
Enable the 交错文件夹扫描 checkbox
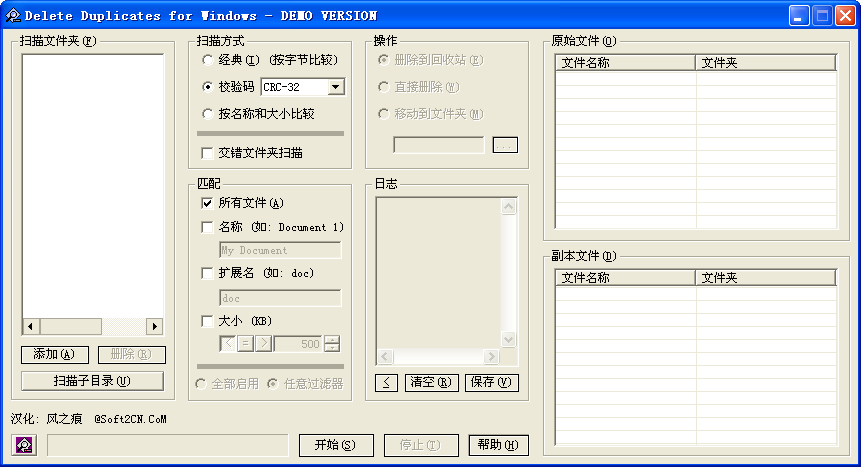(x=208, y=153)
